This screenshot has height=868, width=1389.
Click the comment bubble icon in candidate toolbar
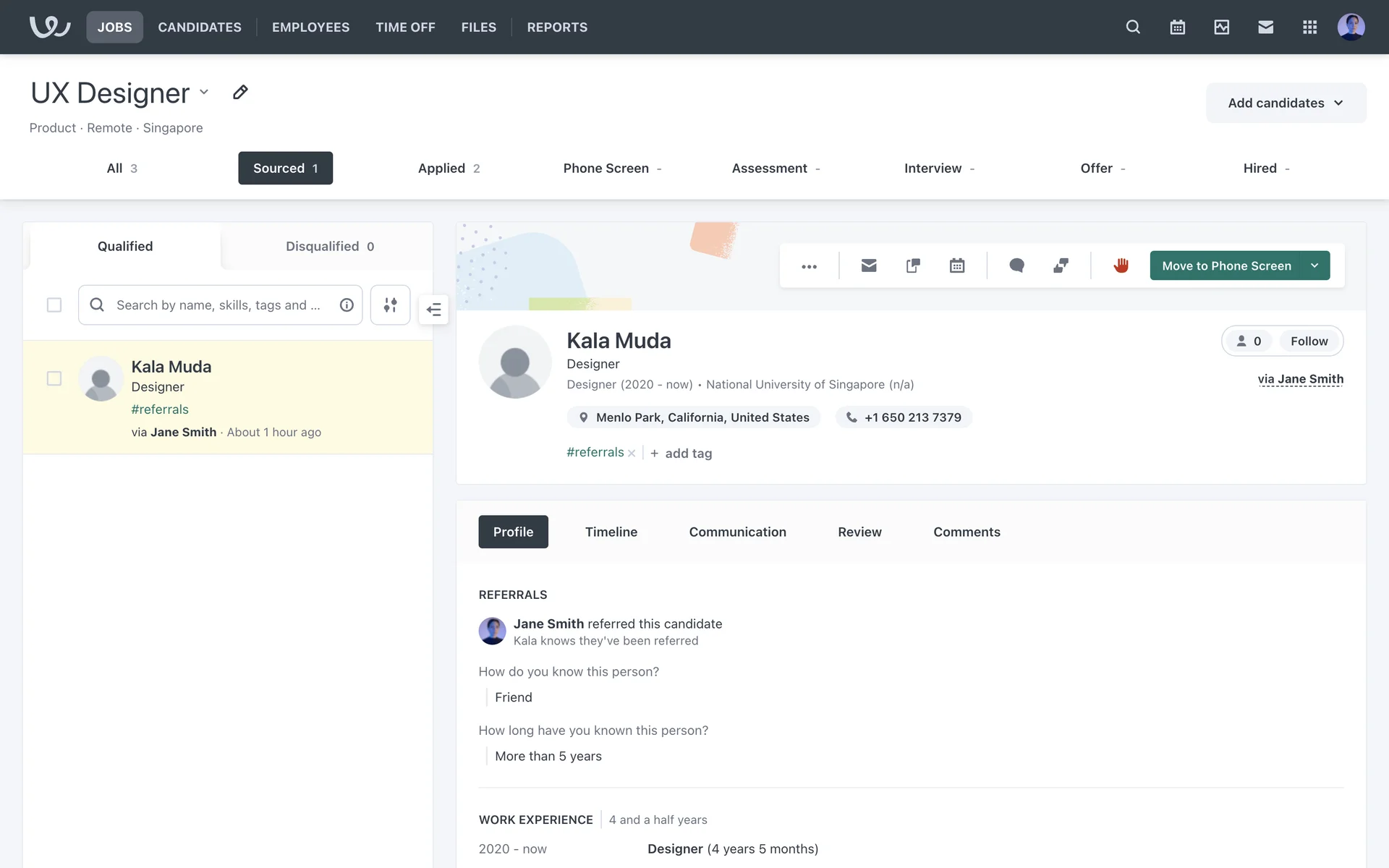click(x=1016, y=265)
